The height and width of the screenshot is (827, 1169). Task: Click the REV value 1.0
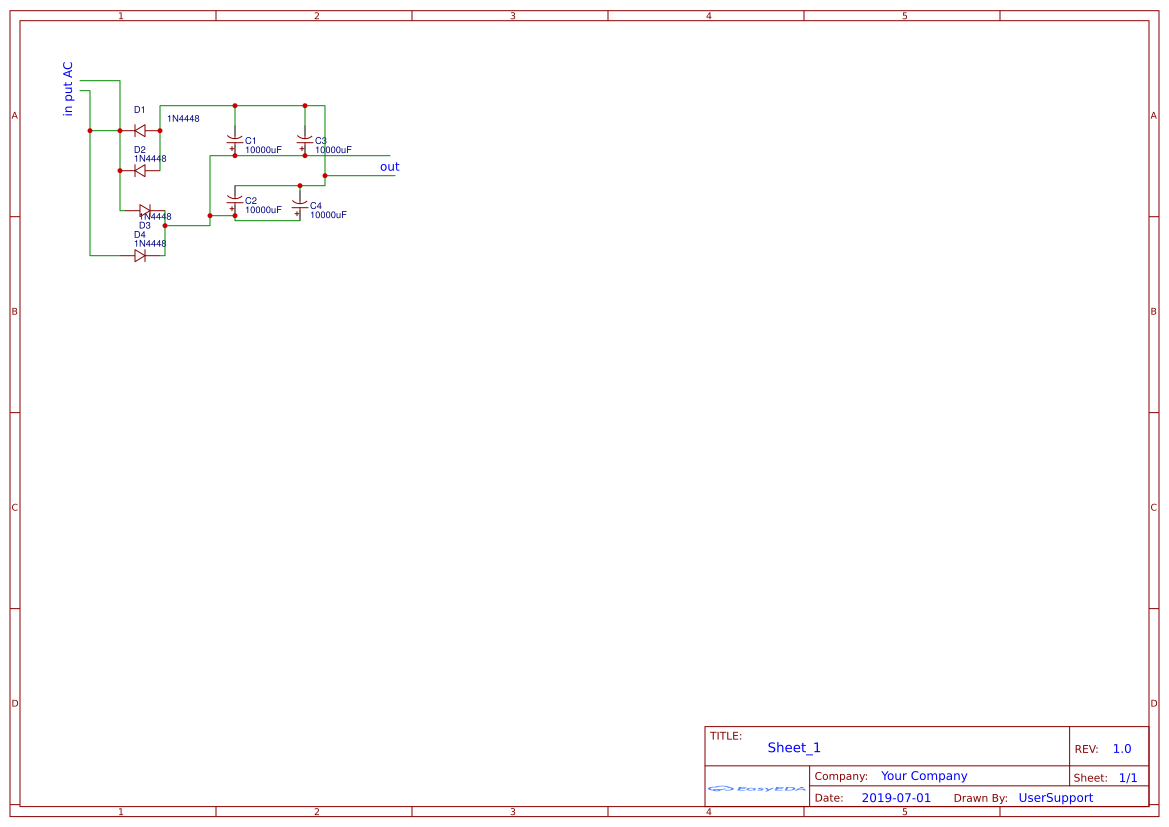(1122, 749)
